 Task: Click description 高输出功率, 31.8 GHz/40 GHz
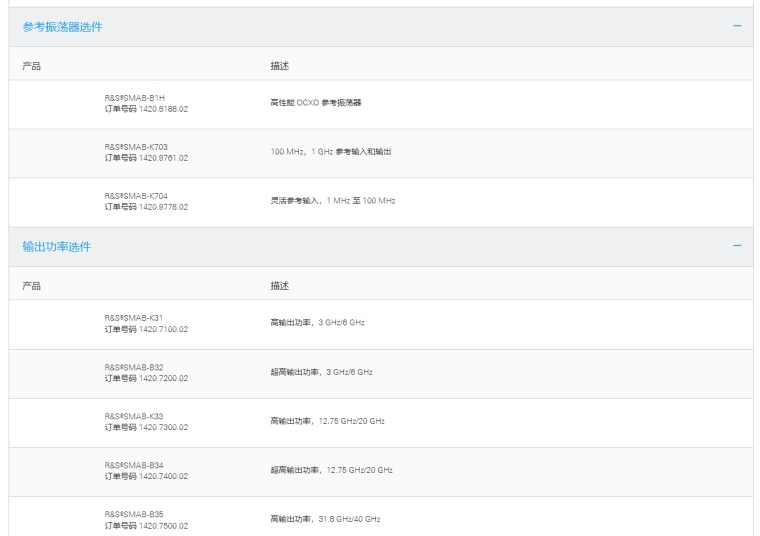[x=325, y=519]
